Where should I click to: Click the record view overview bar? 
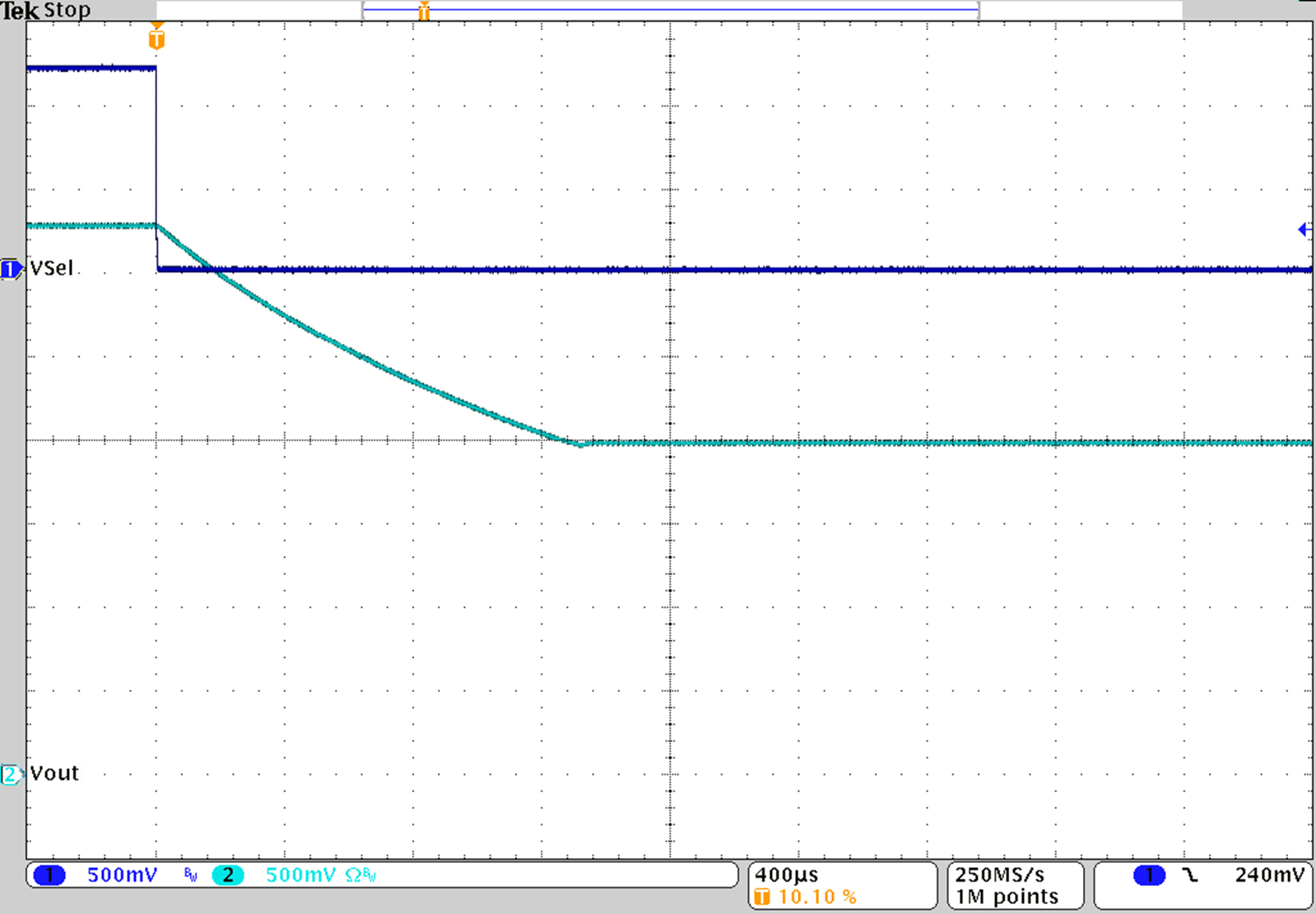coord(670,10)
